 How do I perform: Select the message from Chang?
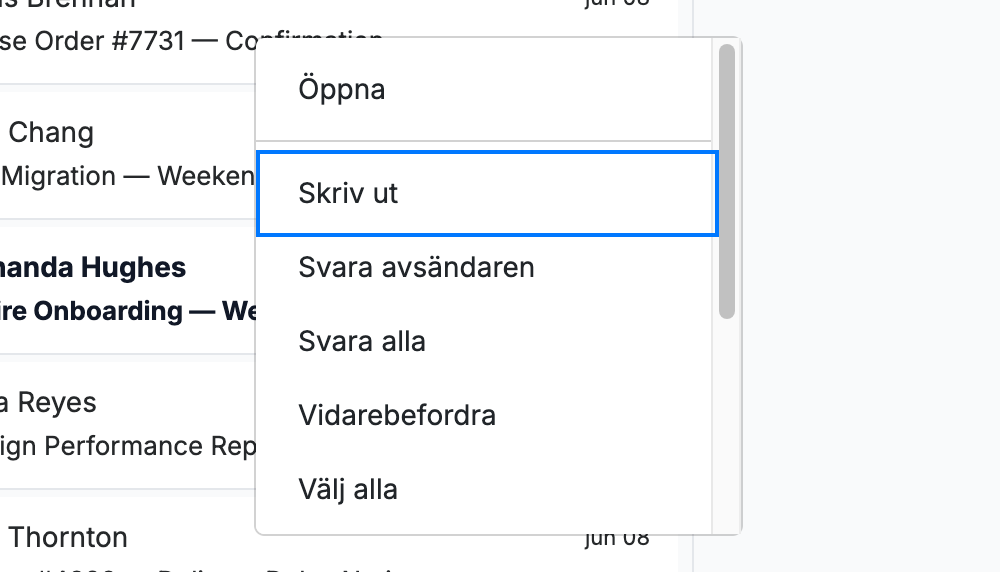click(51, 133)
